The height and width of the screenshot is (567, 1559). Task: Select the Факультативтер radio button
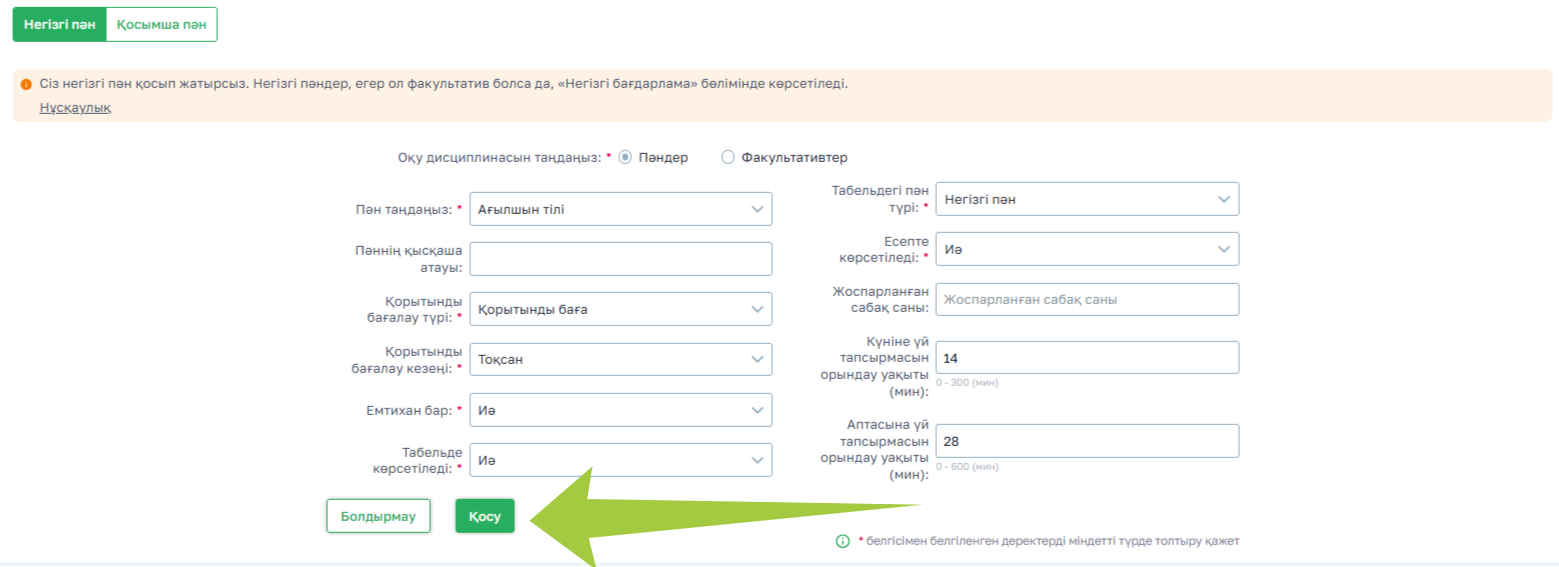click(x=728, y=157)
